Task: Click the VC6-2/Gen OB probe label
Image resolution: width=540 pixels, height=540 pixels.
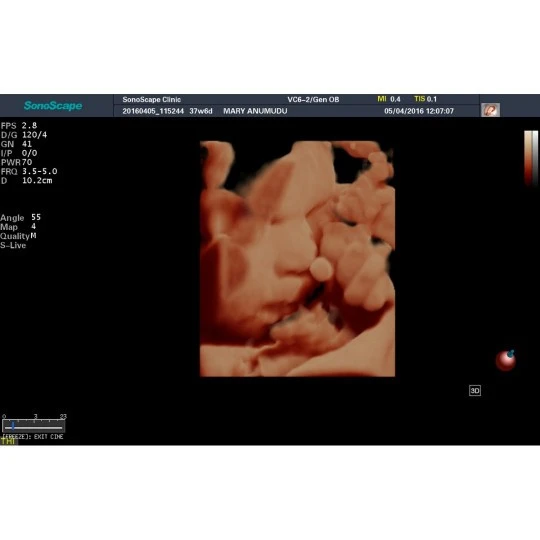Action: pos(313,100)
